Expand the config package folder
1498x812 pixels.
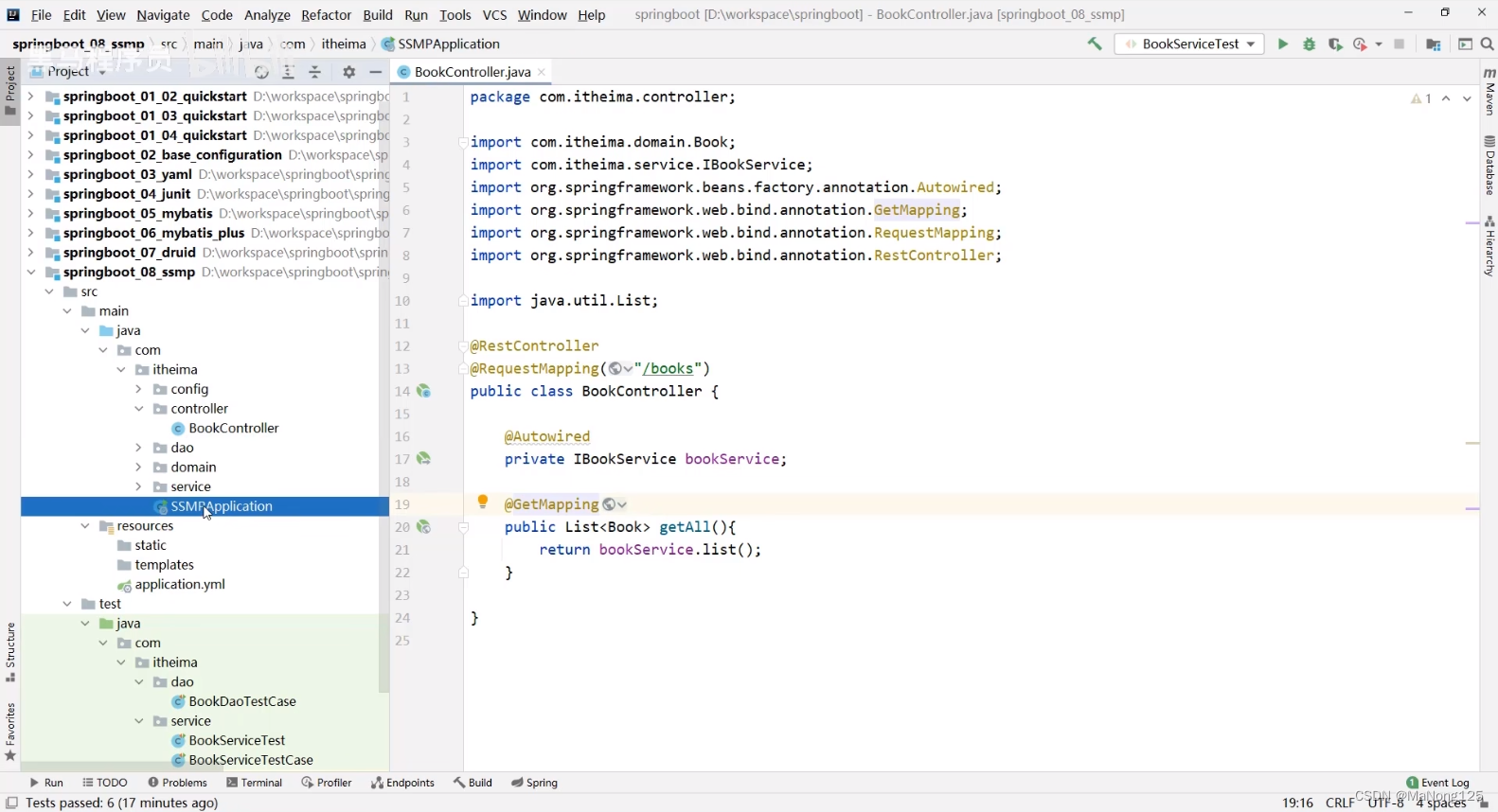pos(138,389)
